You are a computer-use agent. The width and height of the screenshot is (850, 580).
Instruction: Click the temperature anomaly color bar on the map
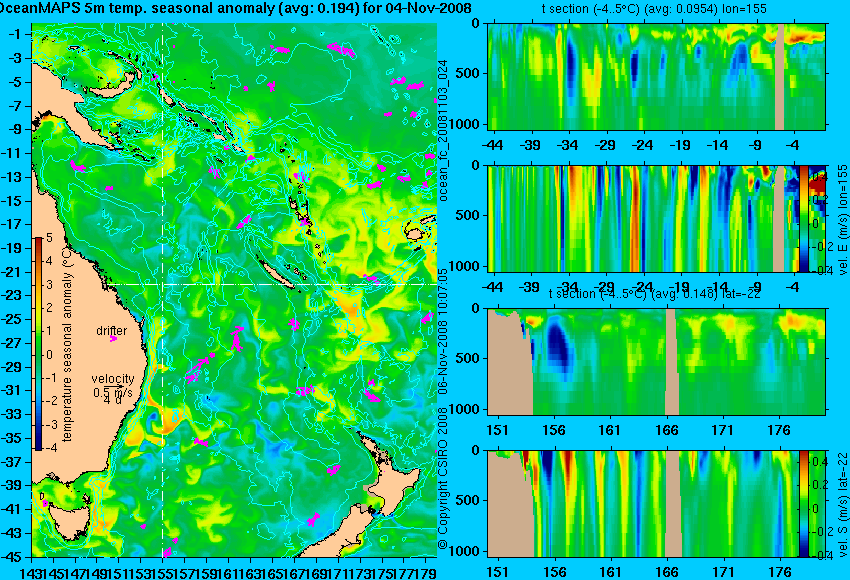[x=38, y=344]
